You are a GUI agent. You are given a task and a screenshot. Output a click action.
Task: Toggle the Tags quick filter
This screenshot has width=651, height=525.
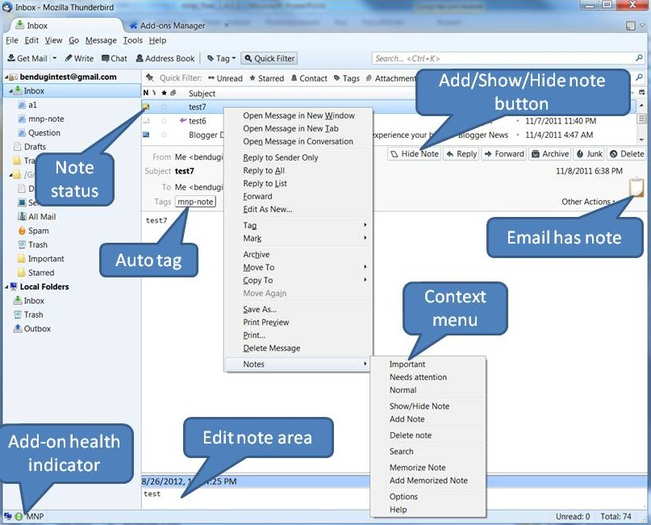pos(347,78)
